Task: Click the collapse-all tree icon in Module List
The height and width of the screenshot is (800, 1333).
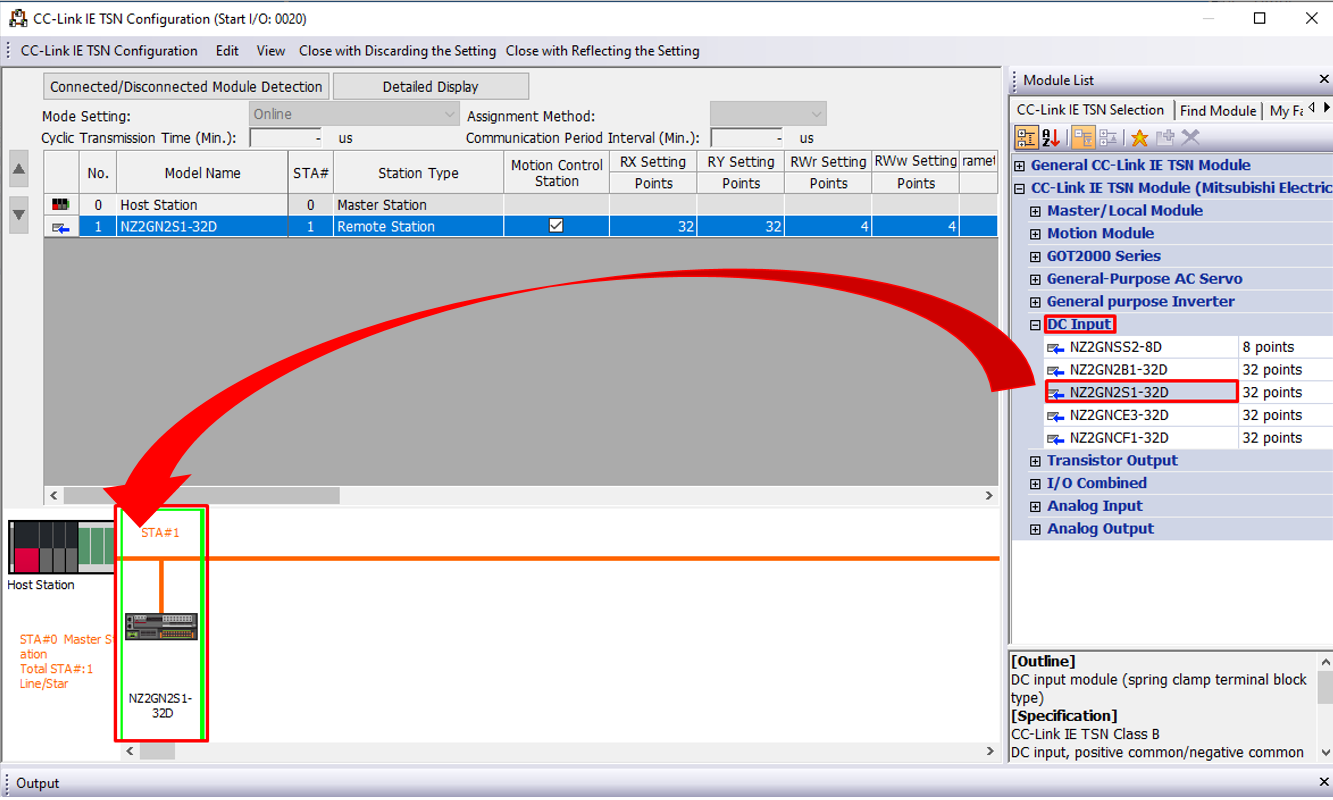Action: [x=1108, y=138]
